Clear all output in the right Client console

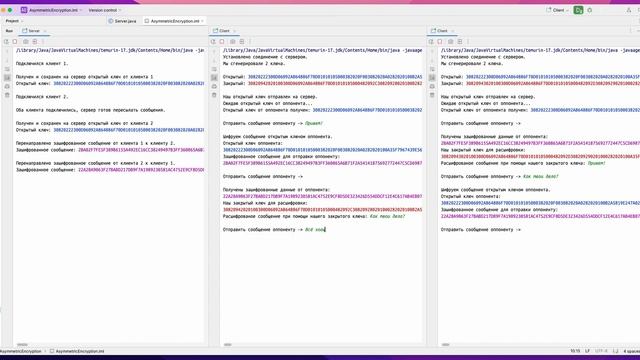point(432,95)
